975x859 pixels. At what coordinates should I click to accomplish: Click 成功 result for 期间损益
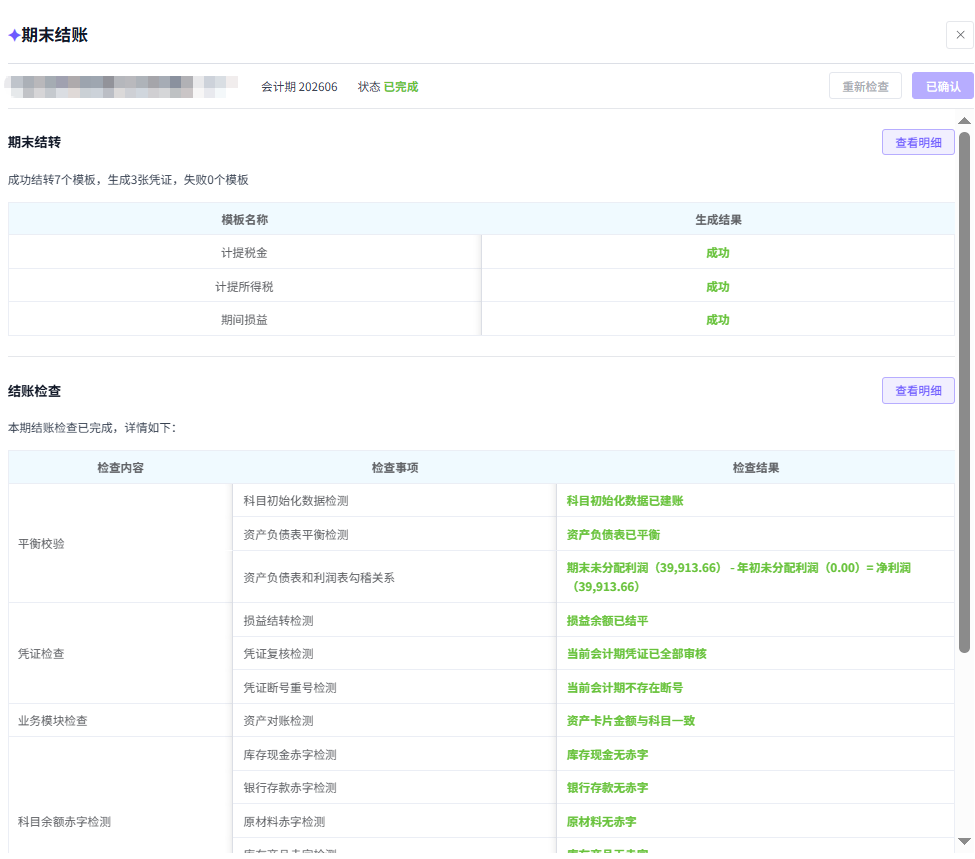pos(718,320)
